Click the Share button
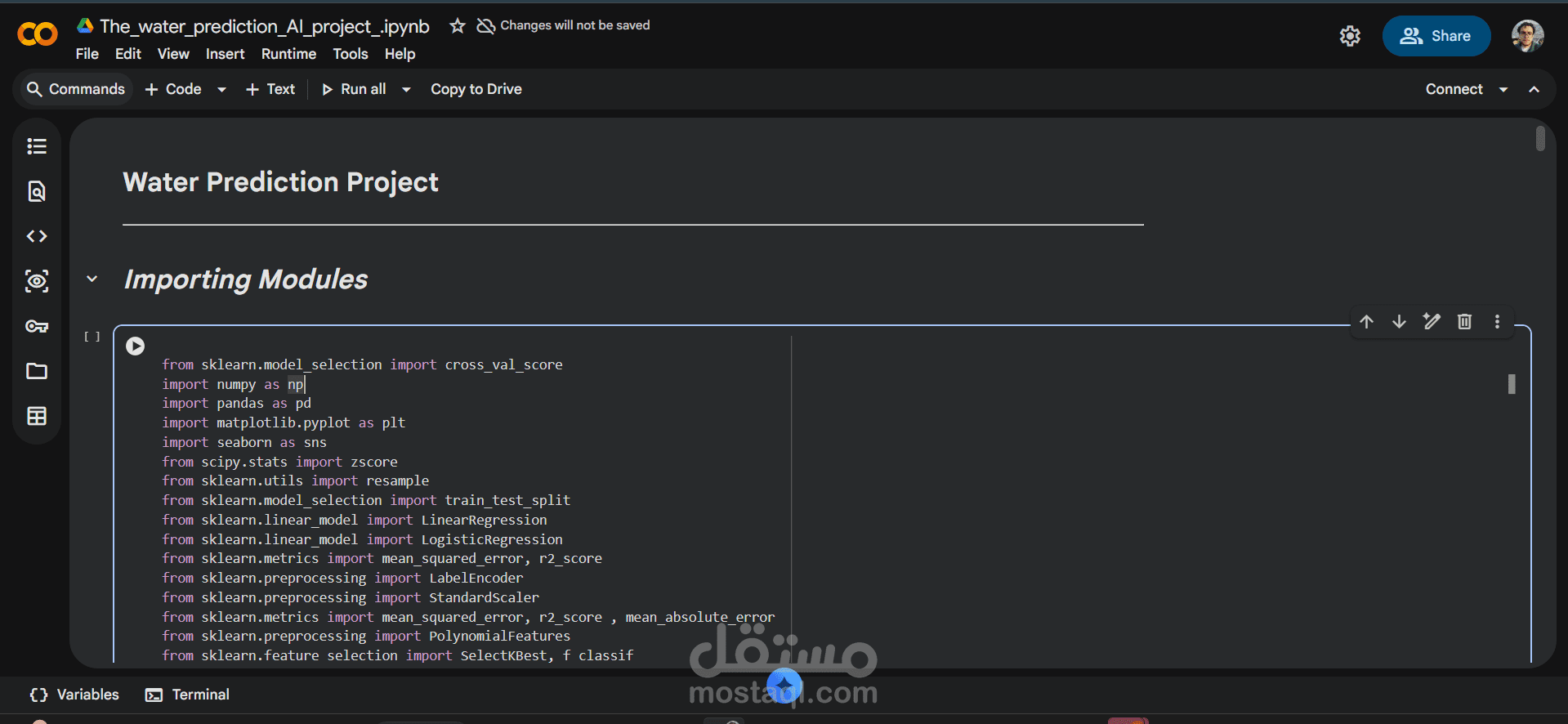 tap(1436, 36)
